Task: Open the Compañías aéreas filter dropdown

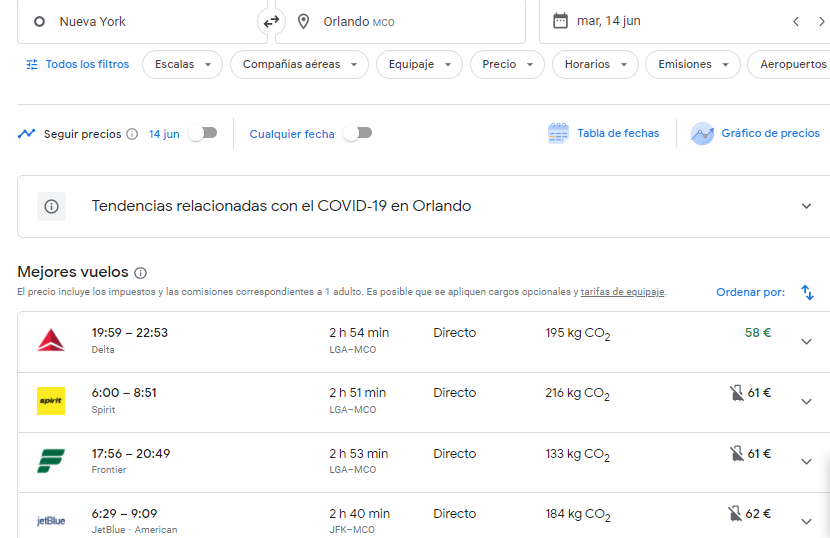Action: (299, 65)
